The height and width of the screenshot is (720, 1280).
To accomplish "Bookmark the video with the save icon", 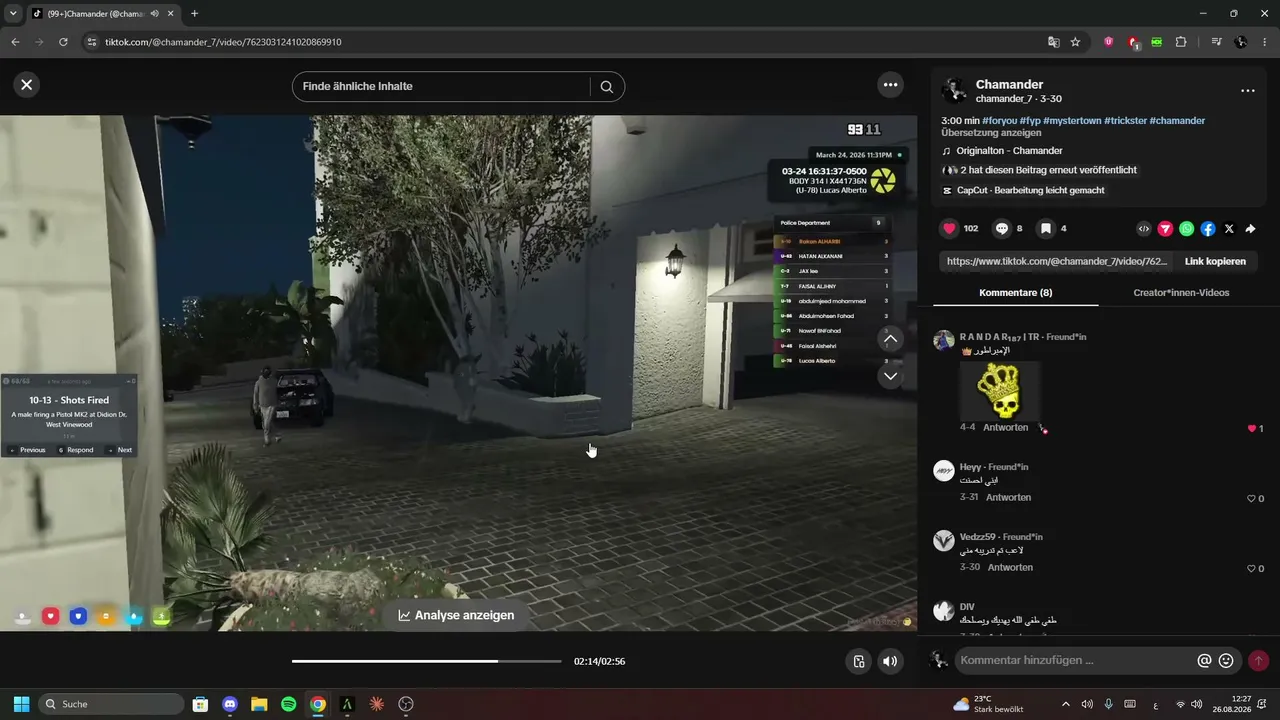I will pyautogui.click(x=1045, y=229).
